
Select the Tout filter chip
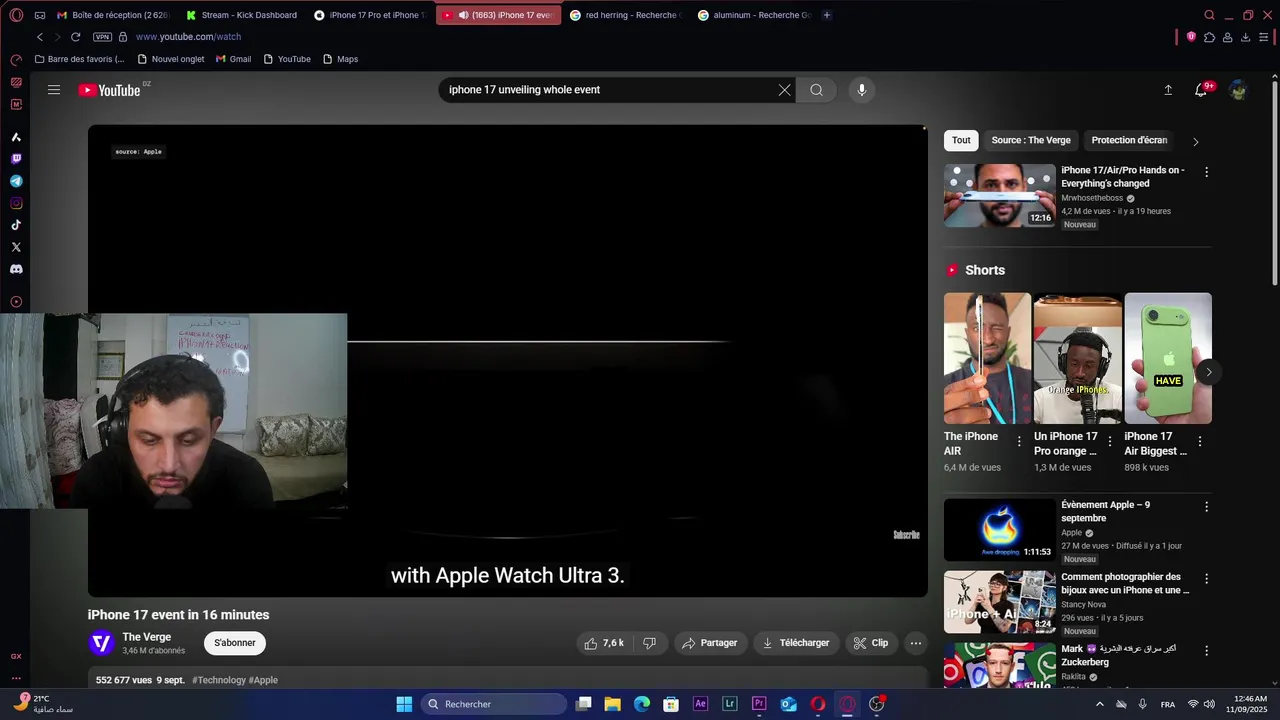pyautogui.click(x=961, y=140)
